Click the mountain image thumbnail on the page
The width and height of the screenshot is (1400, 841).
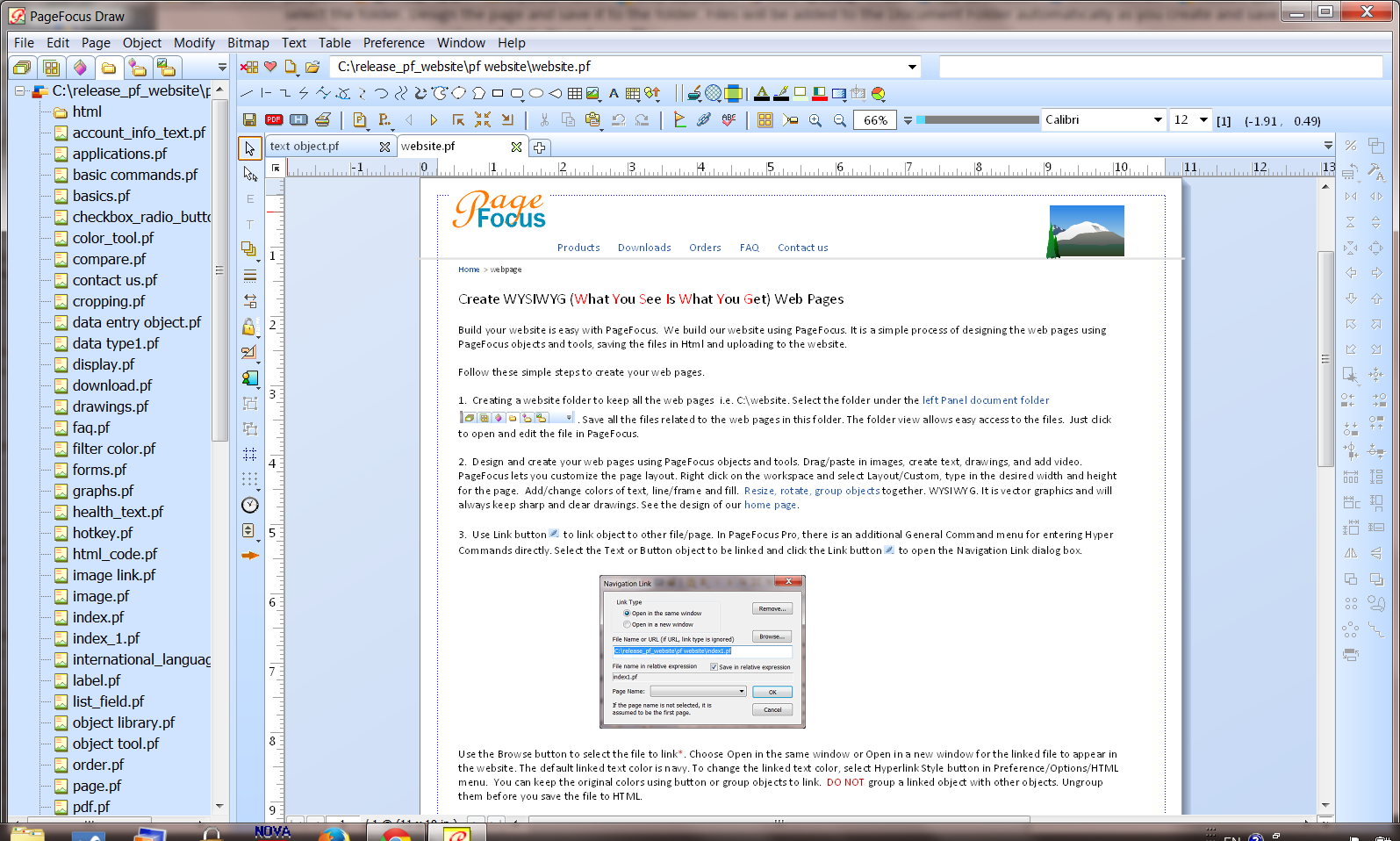pyautogui.click(x=1086, y=231)
